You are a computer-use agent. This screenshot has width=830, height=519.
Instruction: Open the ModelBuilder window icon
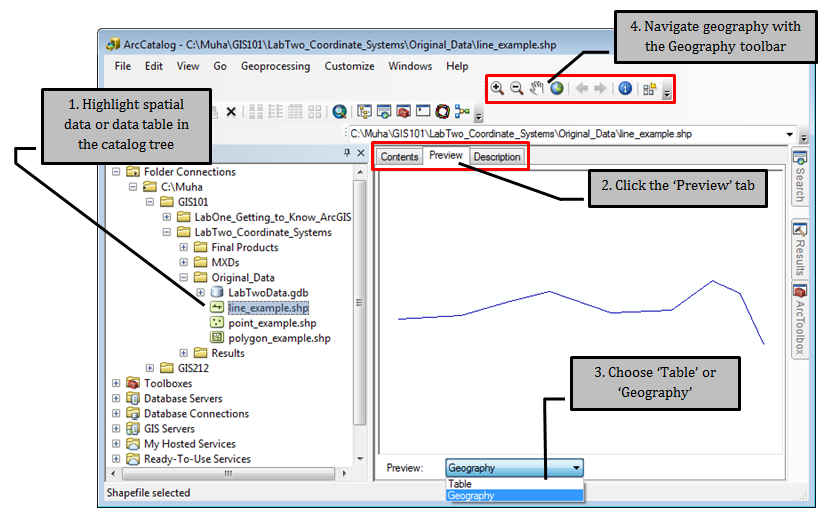[462, 111]
